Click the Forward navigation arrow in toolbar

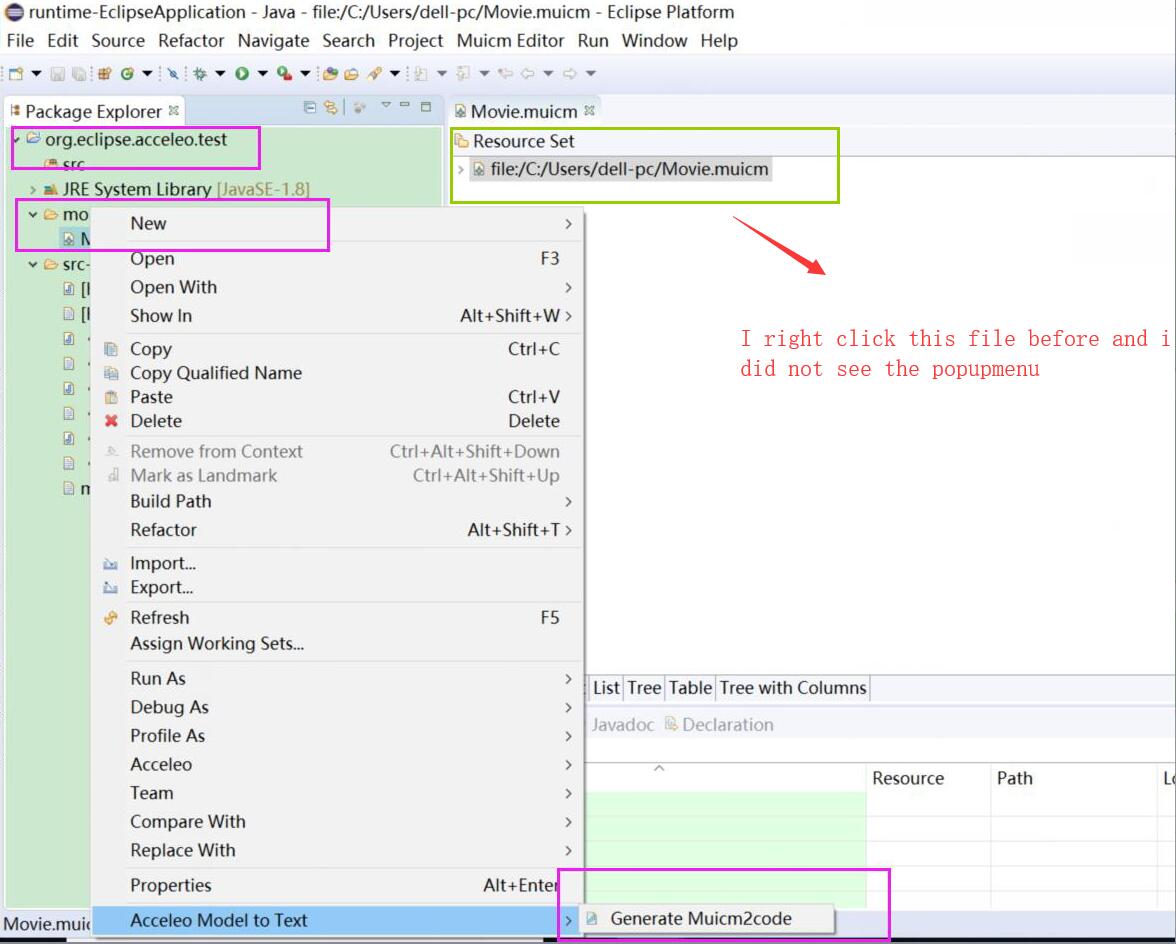(570, 73)
